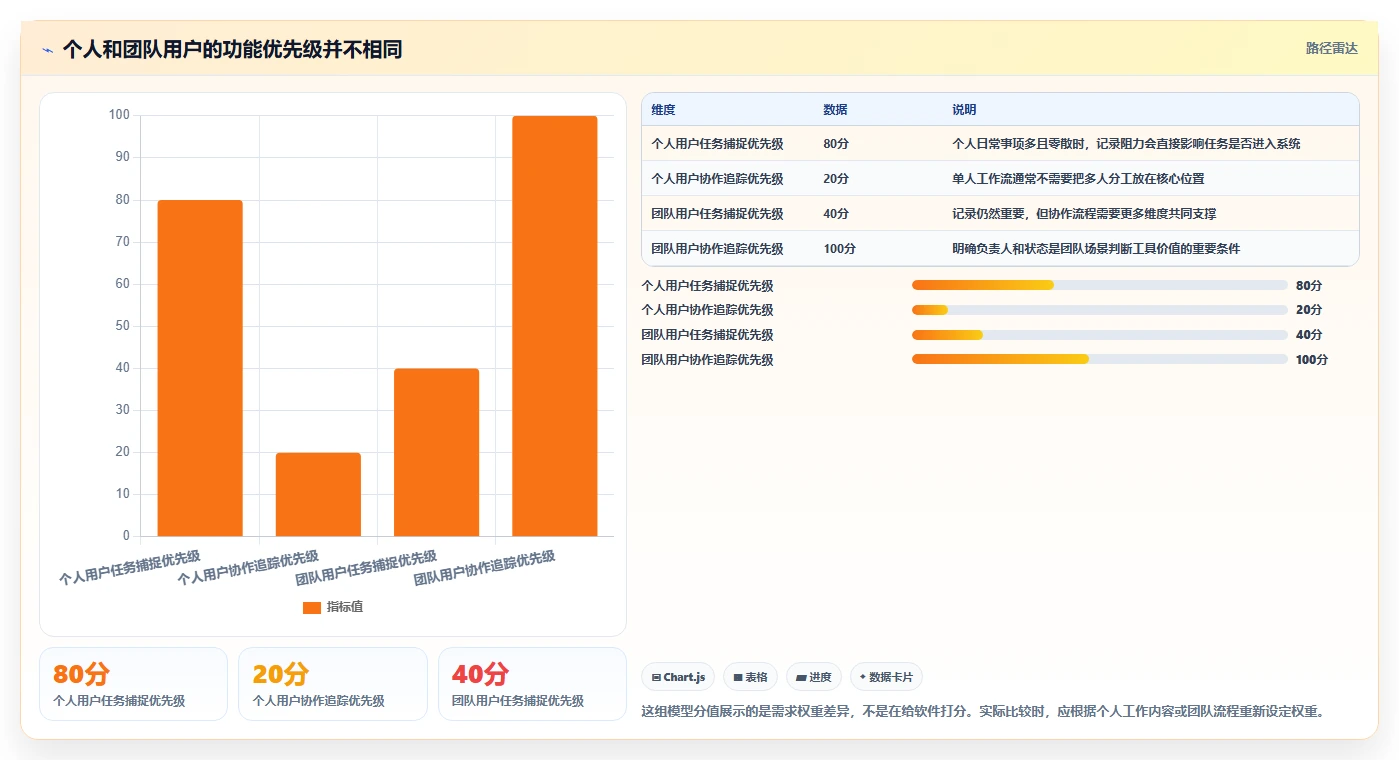Viewport: 1399px width, 760px height.
Task: Open the red 40分 data card
Action: [x=532, y=684]
